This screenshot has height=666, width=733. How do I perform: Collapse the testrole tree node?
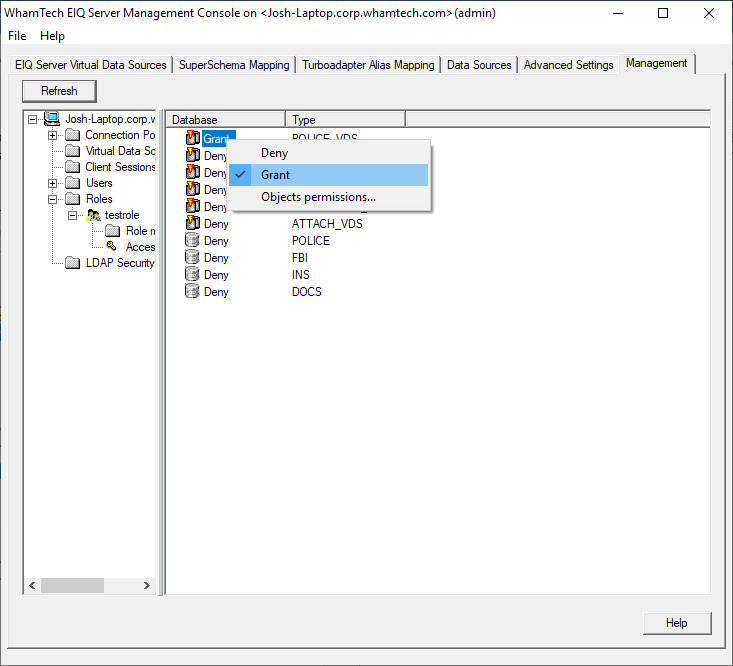pyautogui.click(x=72, y=215)
